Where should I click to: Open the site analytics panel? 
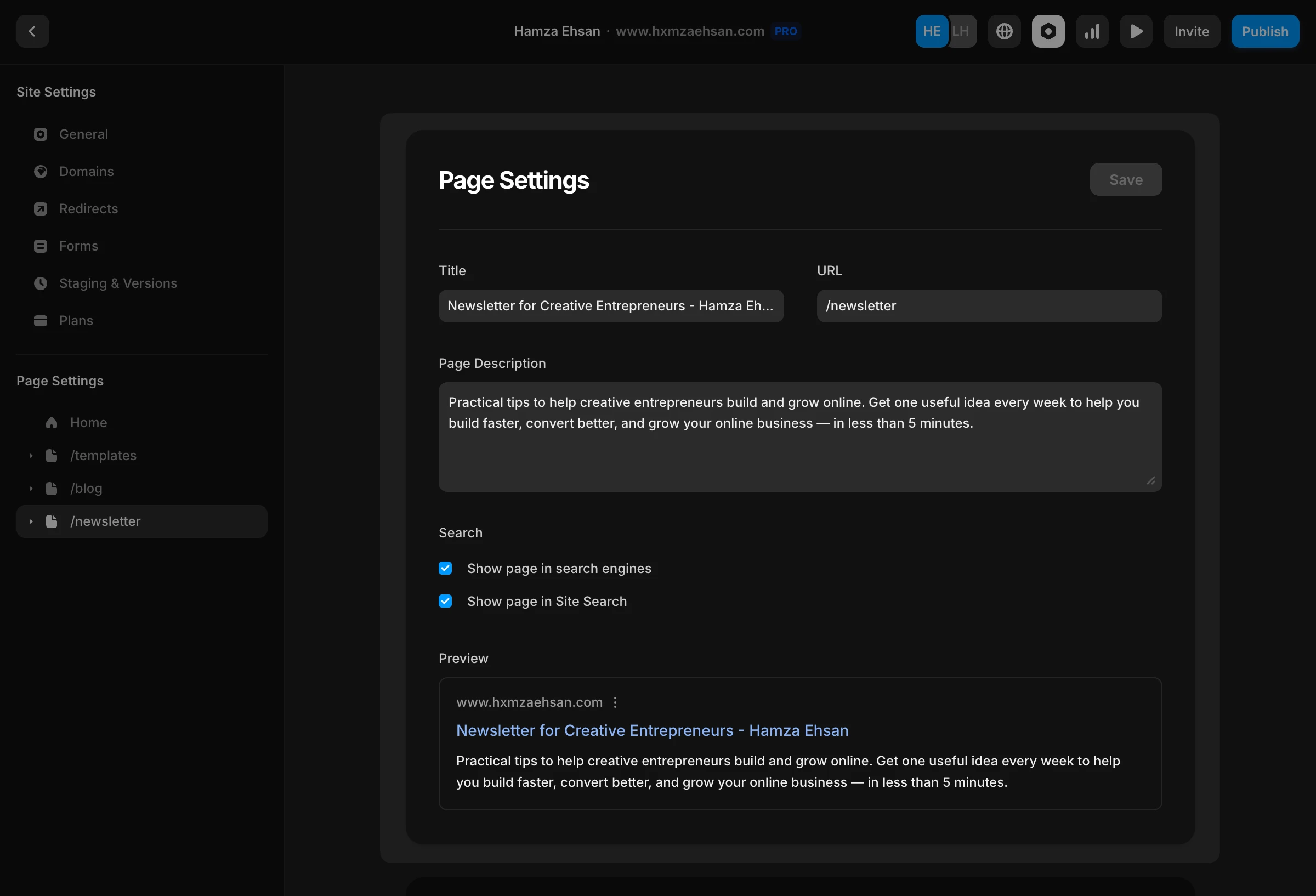1092,31
